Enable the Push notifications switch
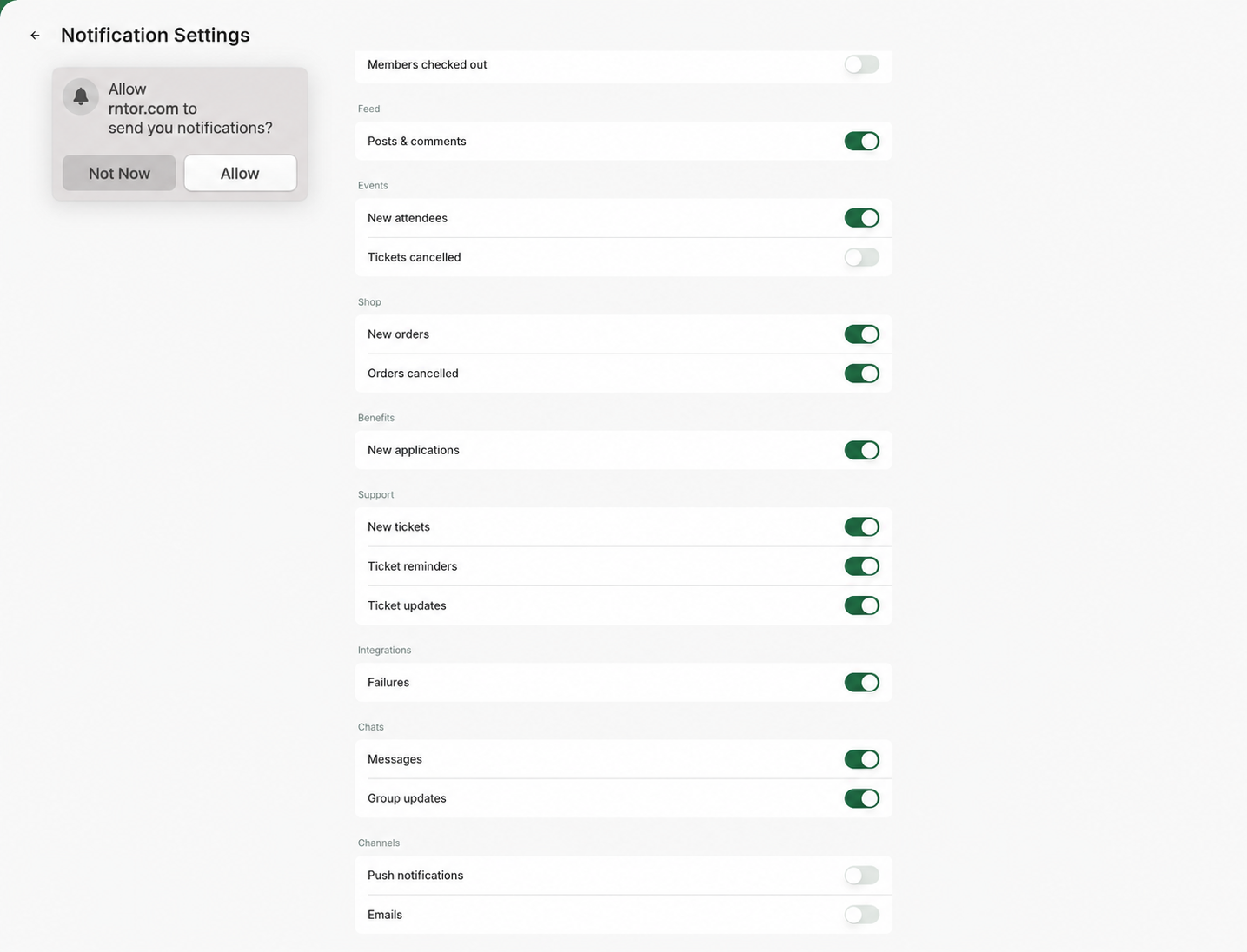This screenshot has height=952, width=1247. click(x=862, y=876)
